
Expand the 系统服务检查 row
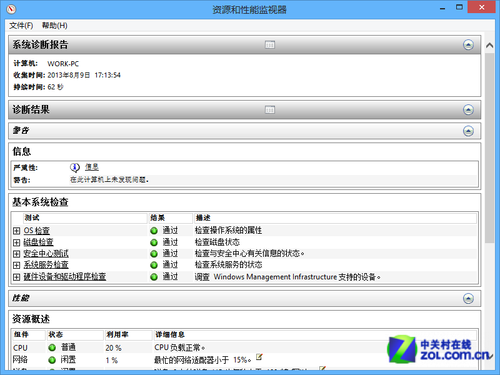click(x=17, y=265)
